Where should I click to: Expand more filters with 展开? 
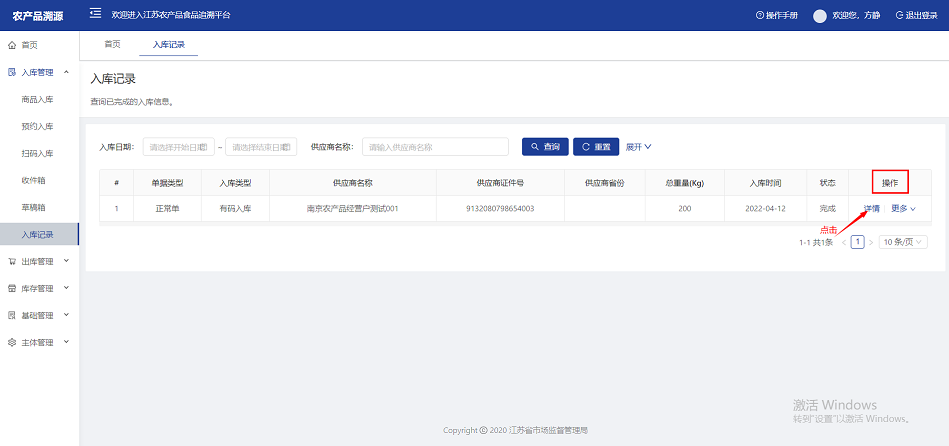[x=638, y=147]
